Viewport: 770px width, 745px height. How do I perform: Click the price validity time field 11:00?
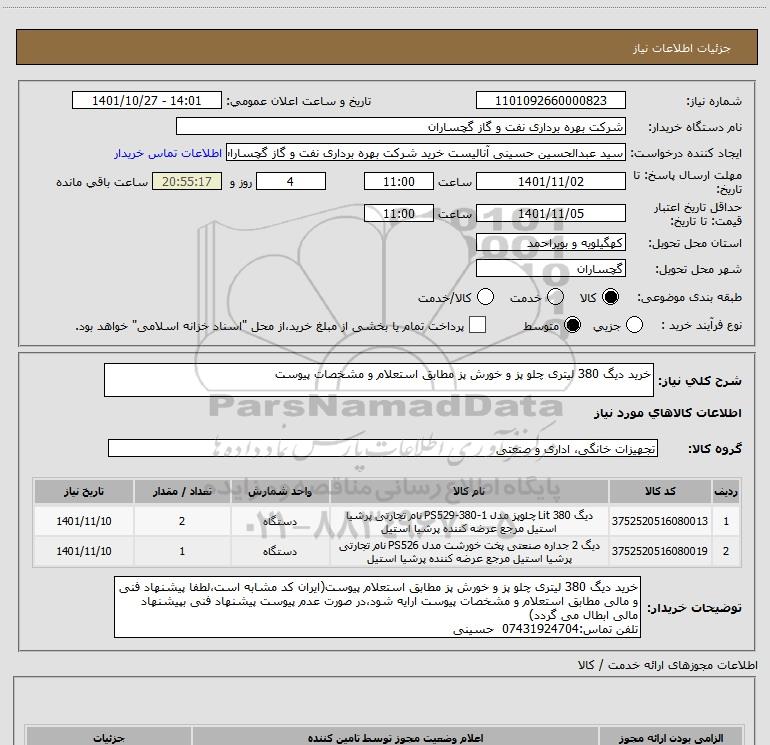tap(399, 214)
